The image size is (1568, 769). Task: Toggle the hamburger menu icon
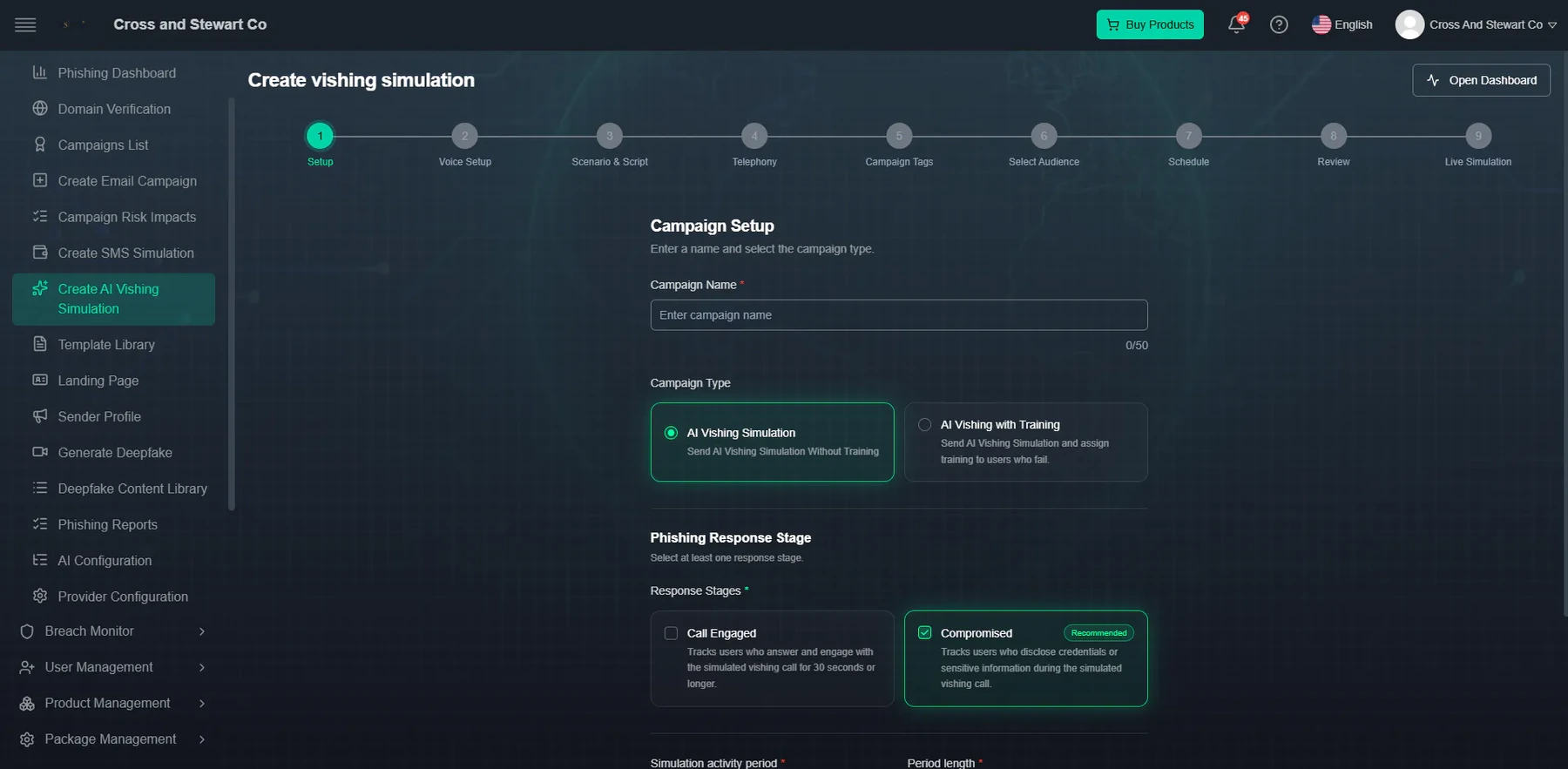coord(25,24)
